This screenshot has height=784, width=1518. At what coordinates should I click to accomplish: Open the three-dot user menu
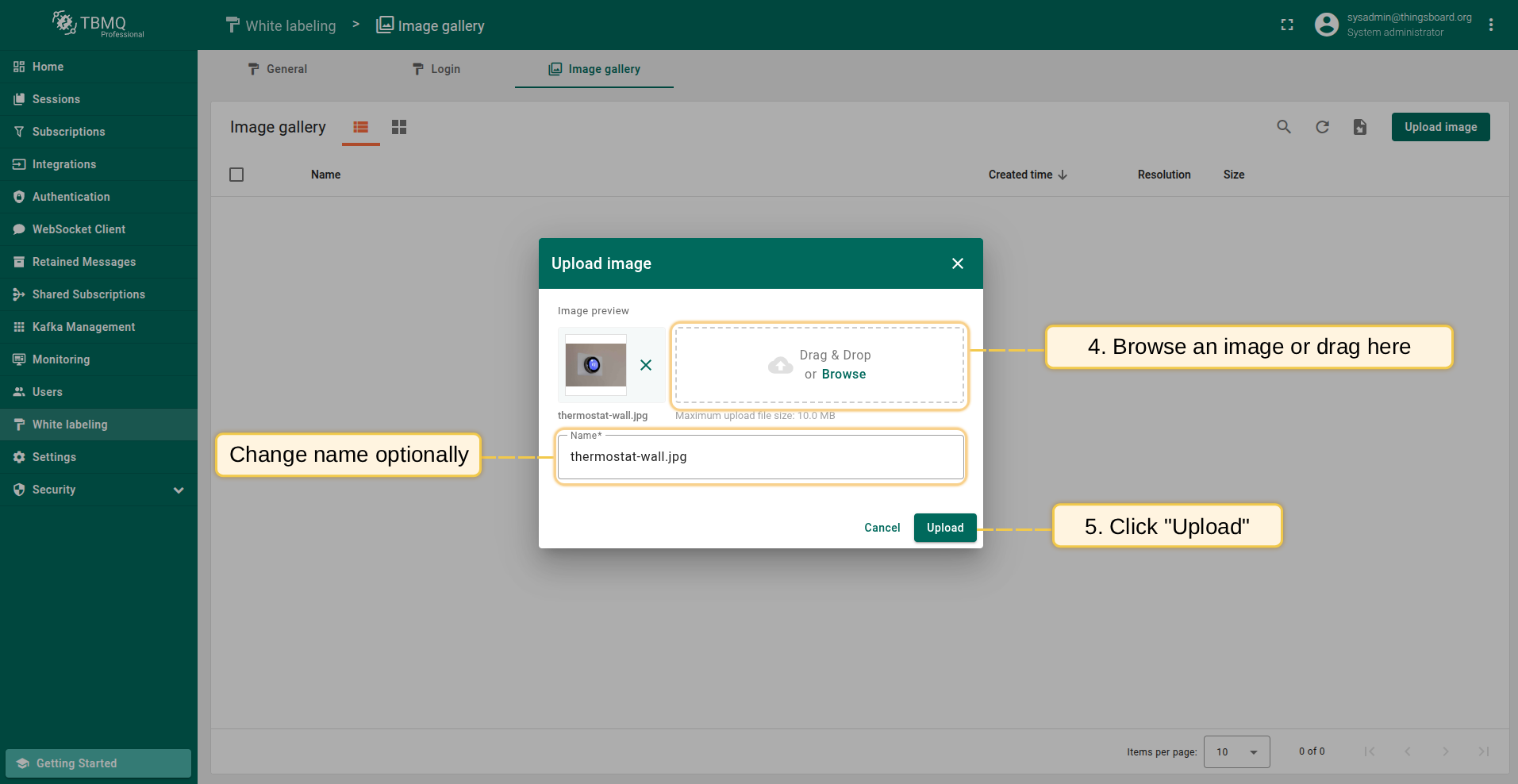(x=1491, y=25)
